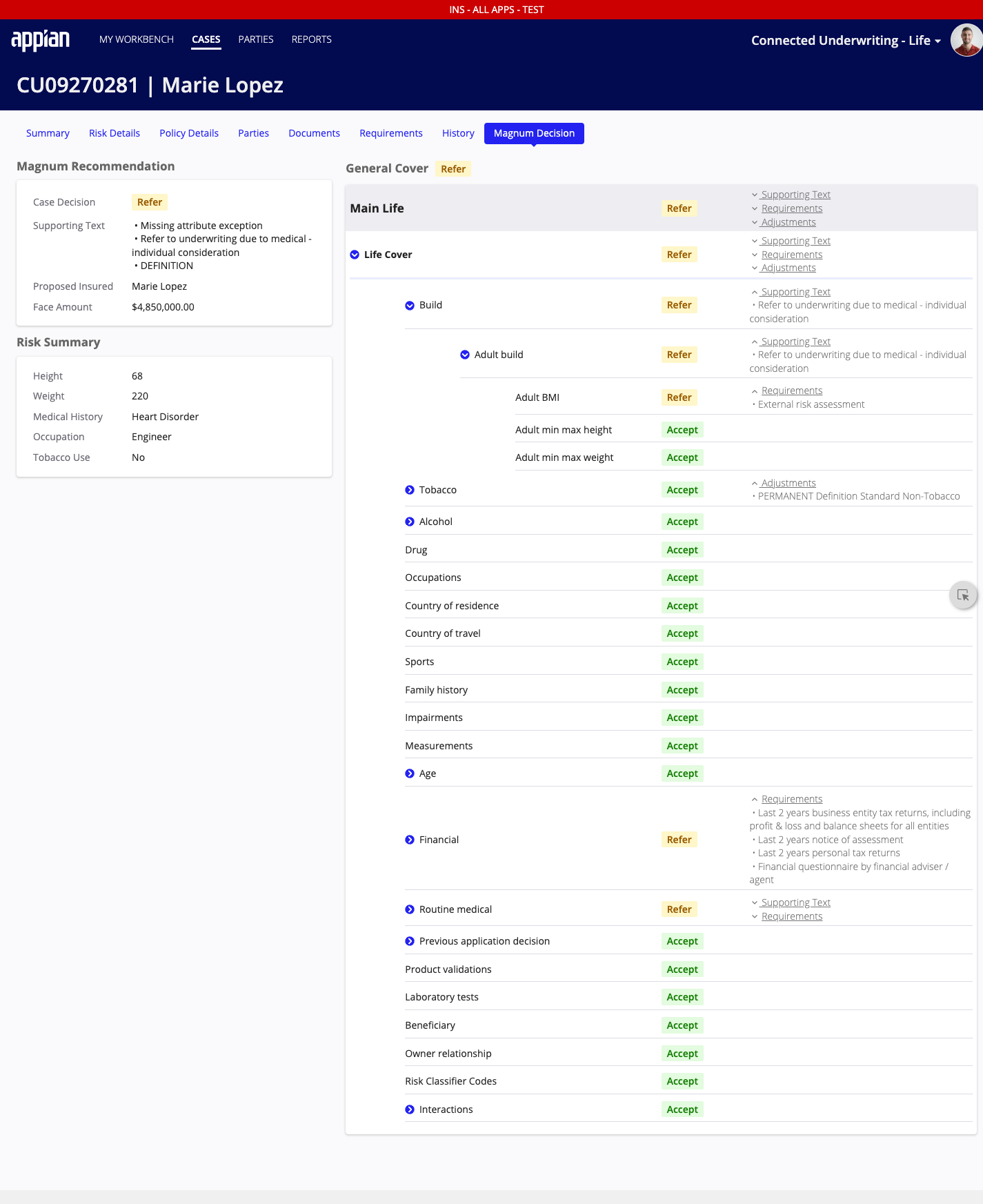Screen dimensions: 983x1204
Task: Open Reports in the top navigation
Action: (312, 39)
